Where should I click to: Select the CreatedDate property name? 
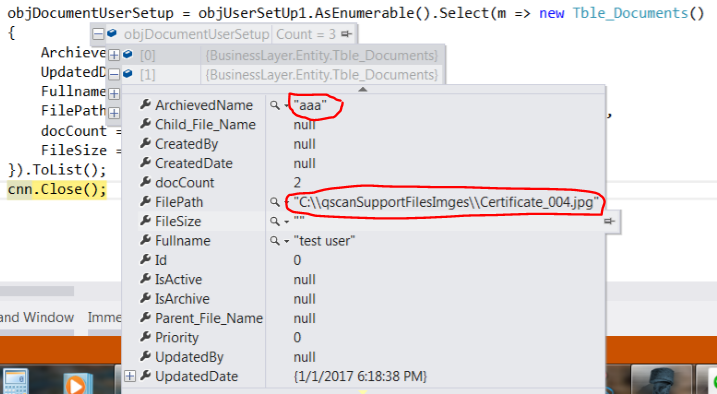(194, 163)
